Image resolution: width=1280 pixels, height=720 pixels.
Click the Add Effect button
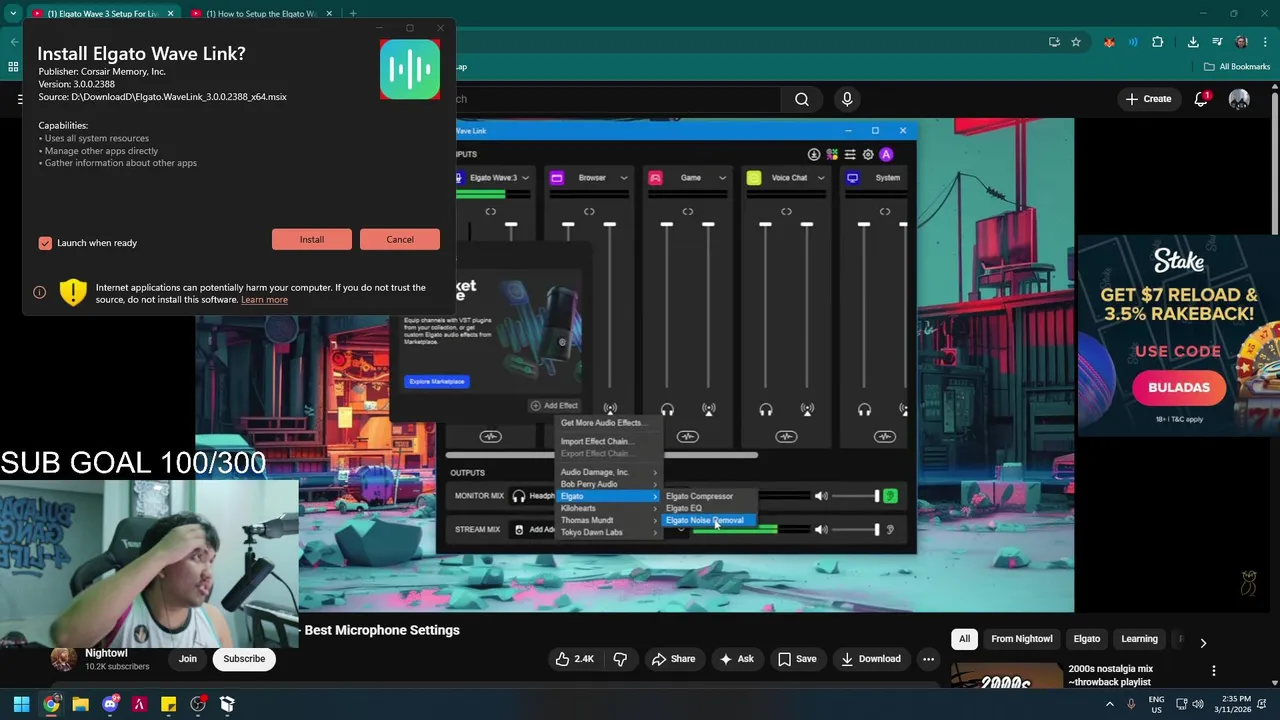tap(554, 406)
